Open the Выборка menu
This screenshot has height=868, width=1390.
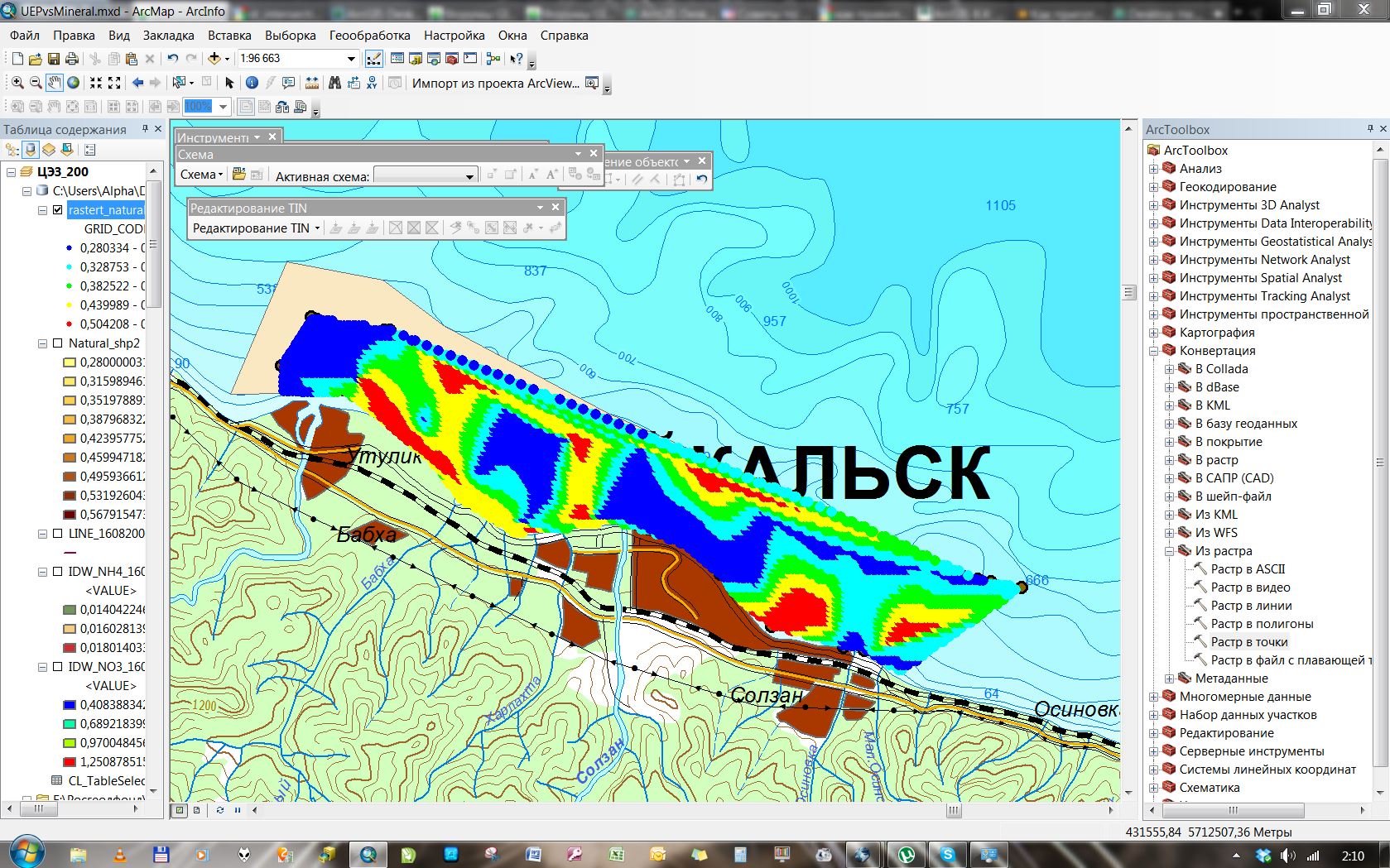pos(290,36)
